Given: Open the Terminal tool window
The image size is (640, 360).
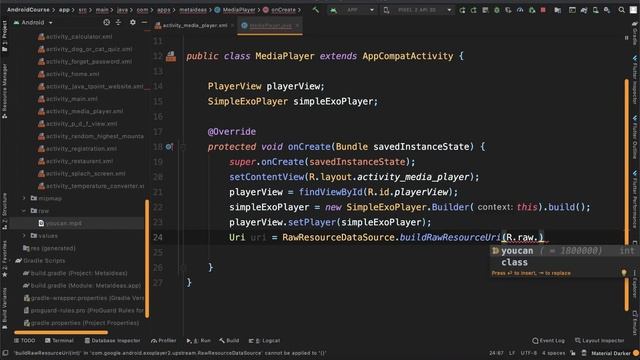Looking at the screenshot, I should (x=59, y=340).
